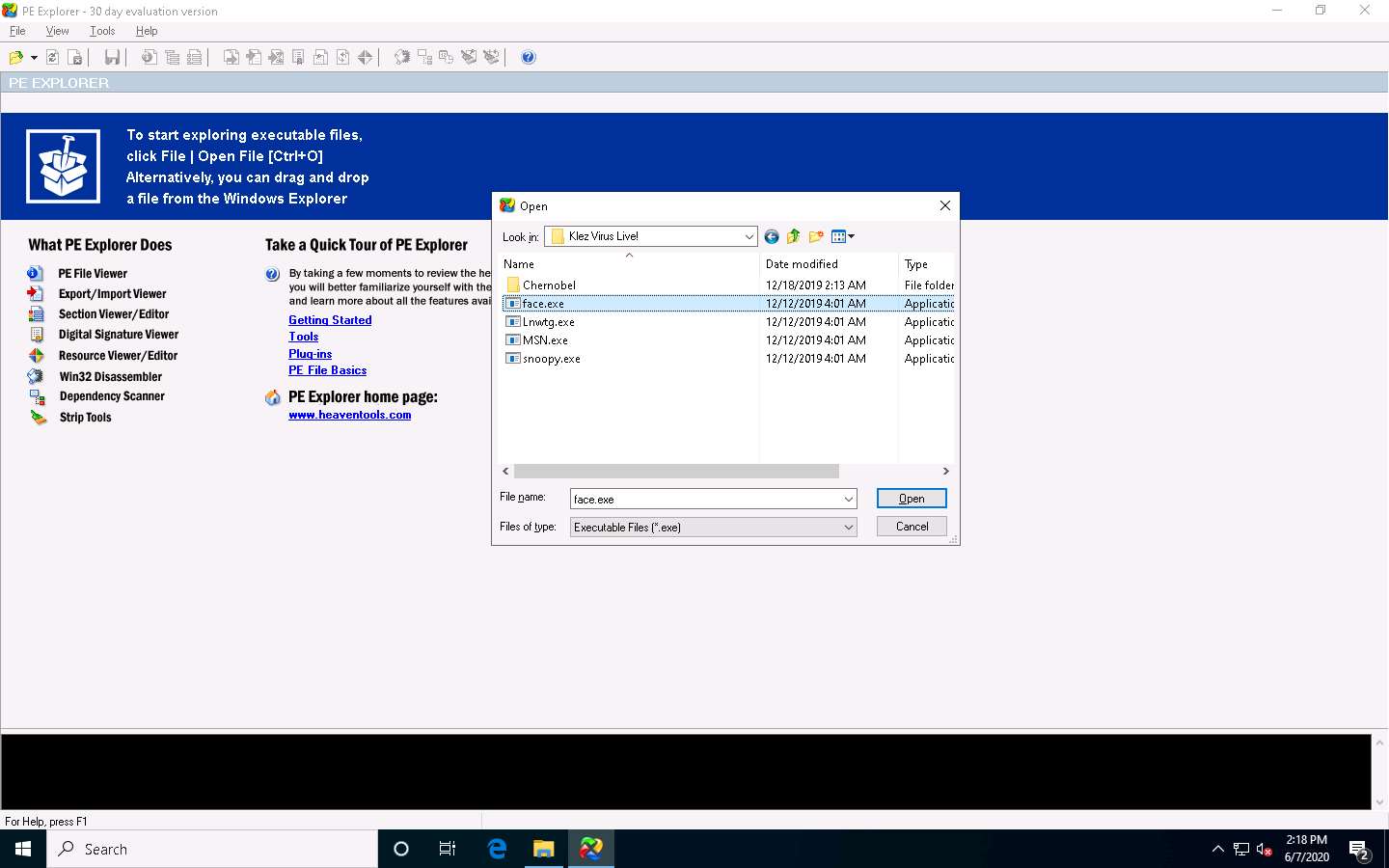1389x868 pixels.
Task: Click the file list scroll-left arrow
Action: point(506,472)
